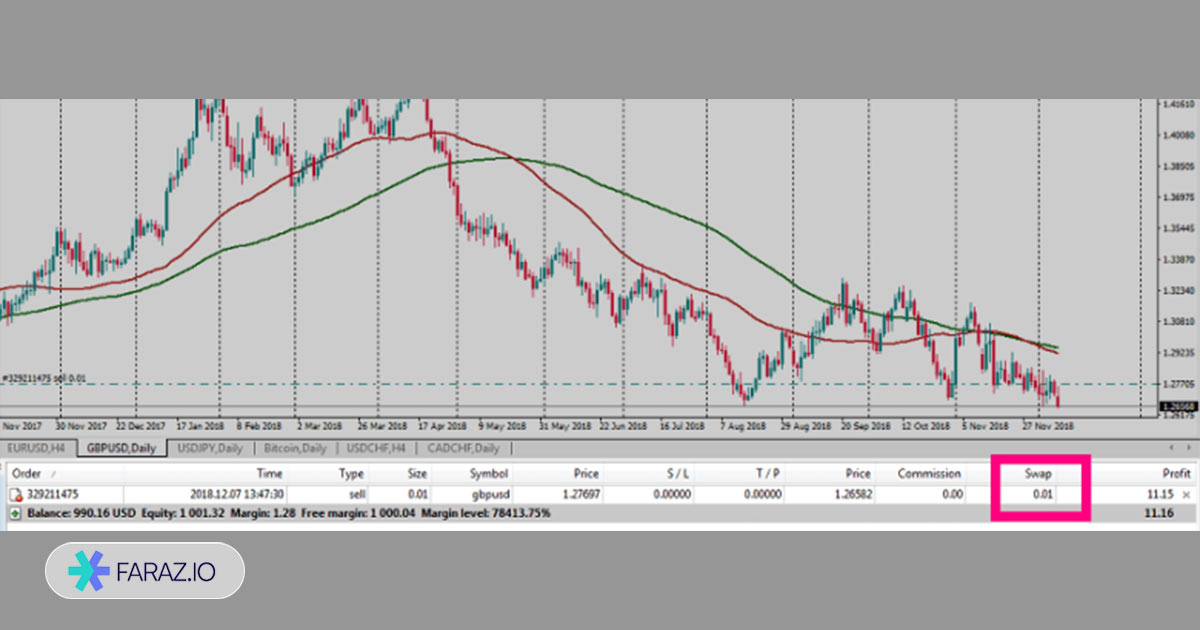Sort trades by the Profit column header
1200x630 pixels.
pyautogui.click(x=1176, y=473)
